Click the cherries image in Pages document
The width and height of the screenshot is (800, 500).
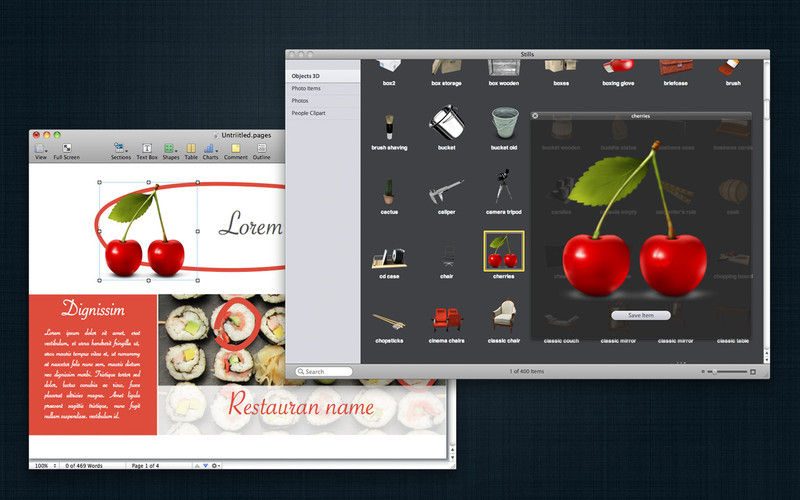[147, 231]
